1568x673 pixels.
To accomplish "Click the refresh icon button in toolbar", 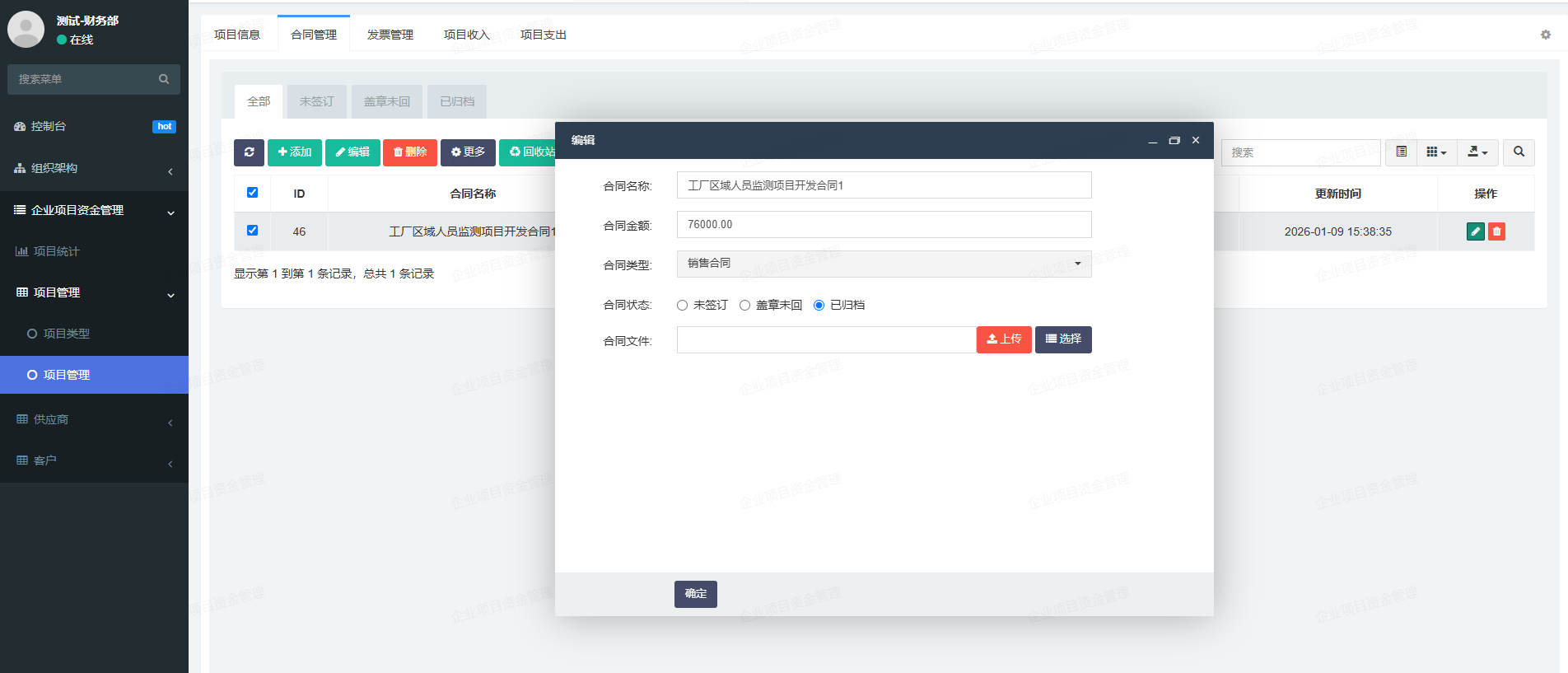I will [249, 152].
